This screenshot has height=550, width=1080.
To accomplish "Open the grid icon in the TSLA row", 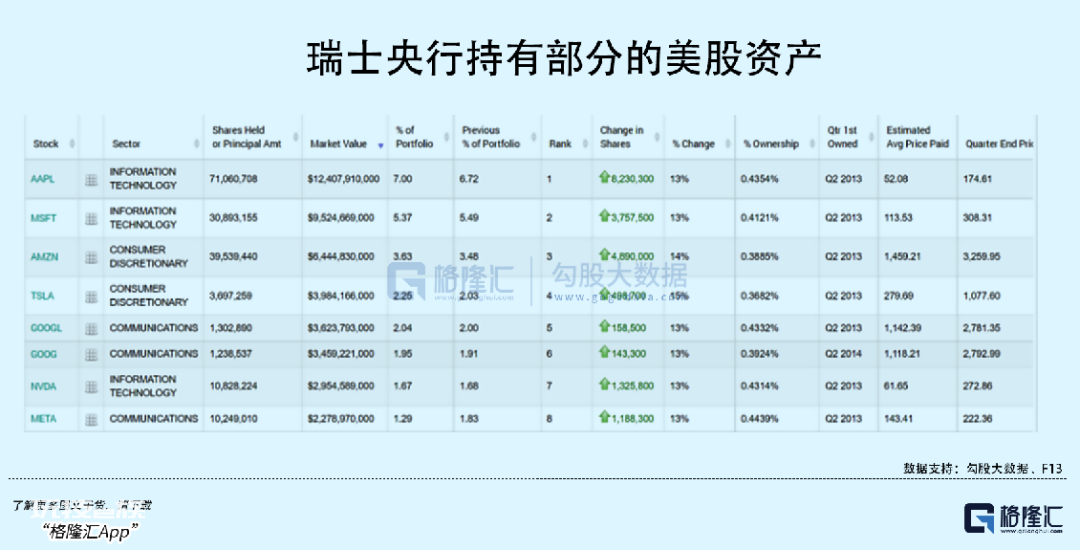I will [x=91, y=297].
